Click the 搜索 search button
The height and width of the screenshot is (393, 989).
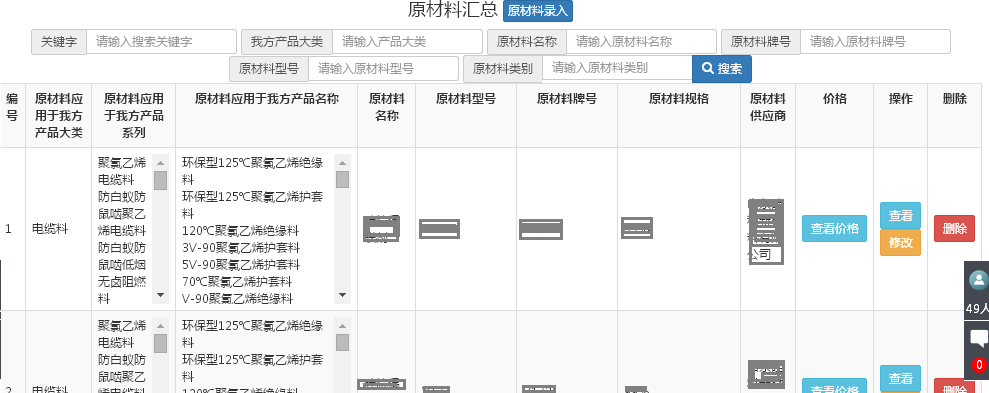pyautogui.click(x=722, y=69)
